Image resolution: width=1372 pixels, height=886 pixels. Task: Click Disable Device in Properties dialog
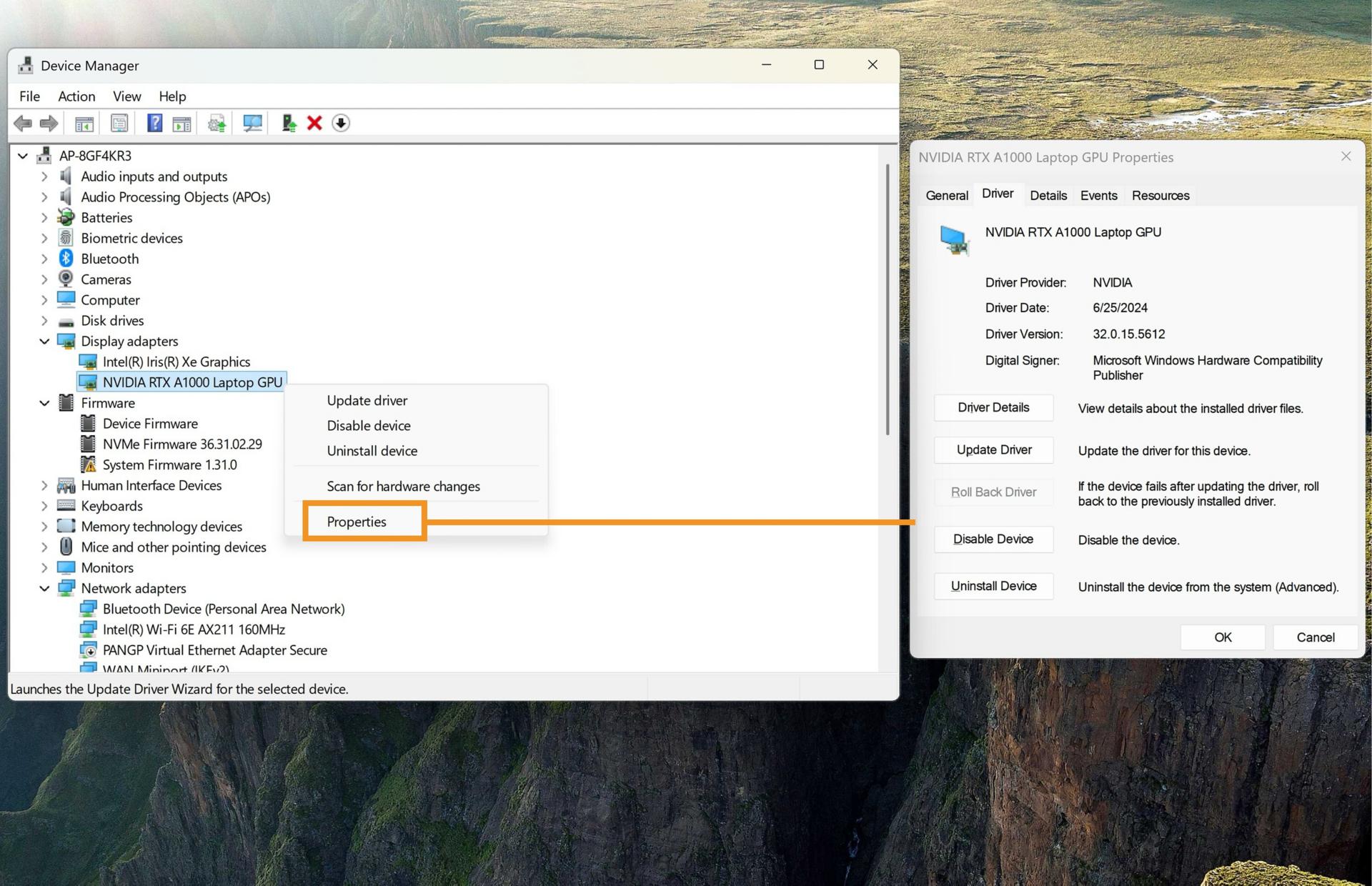point(993,539)
